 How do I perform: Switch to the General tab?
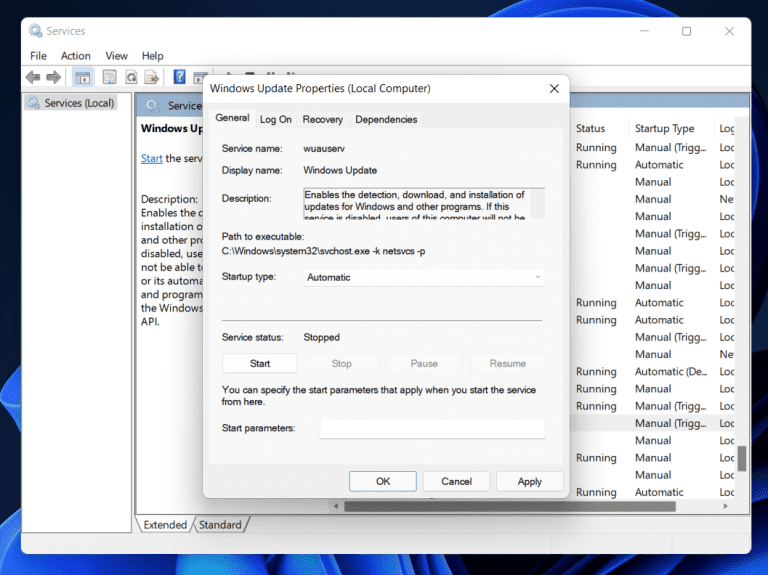(x=232, y=118)
